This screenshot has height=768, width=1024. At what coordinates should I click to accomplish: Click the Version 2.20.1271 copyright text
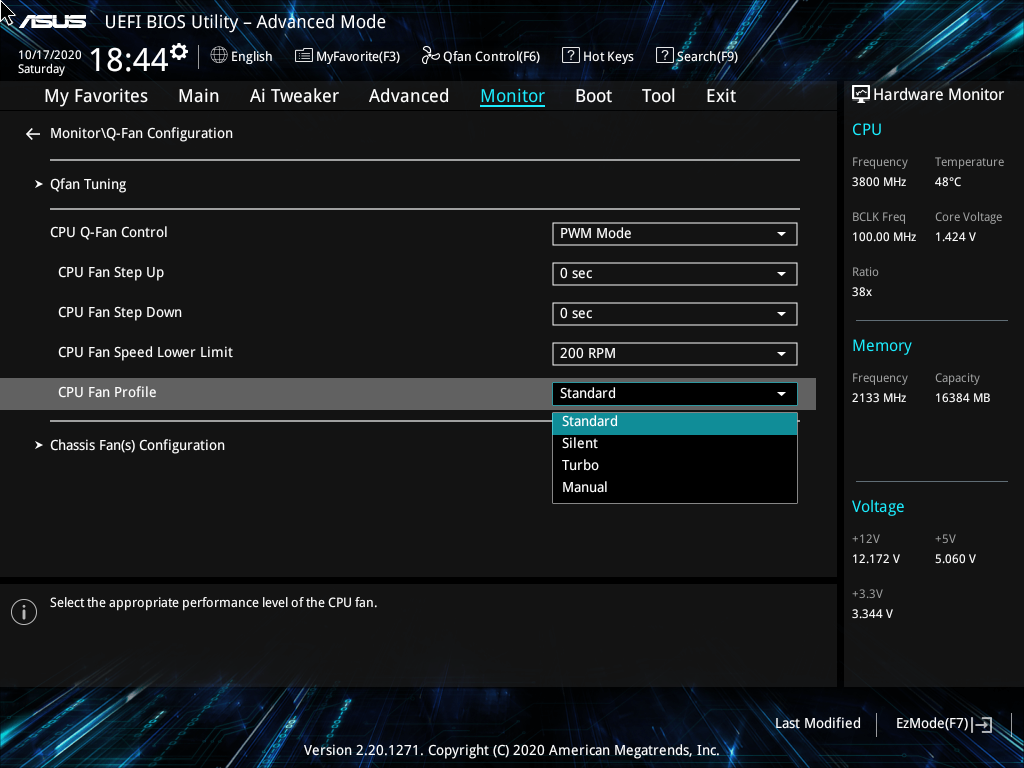coord(511,750)
